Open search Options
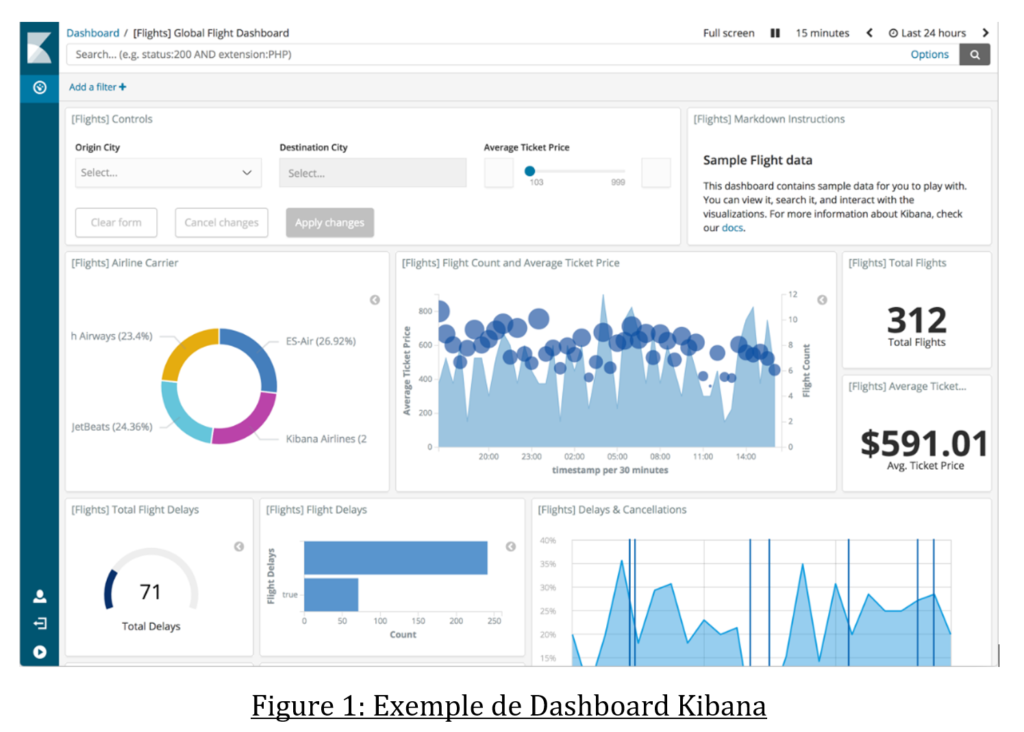Image resolution: width=1024 pixels, height=732 pixels. 929,55
